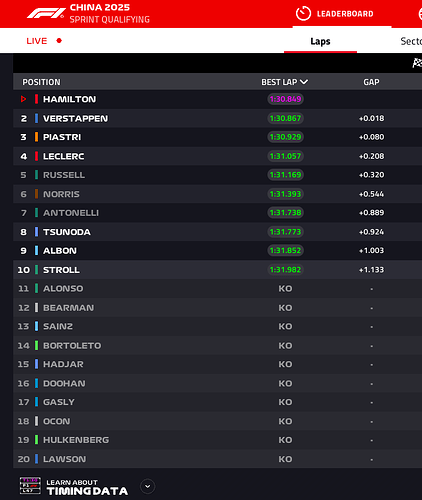Click Piastri's orange team colour bar
Image resolution: width=422 pixels, height=500 pixels.
pos(36,137)
